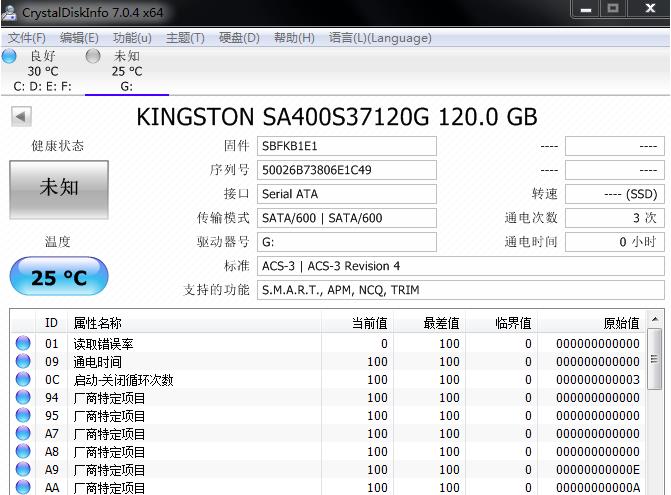671x495 pixels.
Task: Click the serial number field
Action: click(346, 170)
